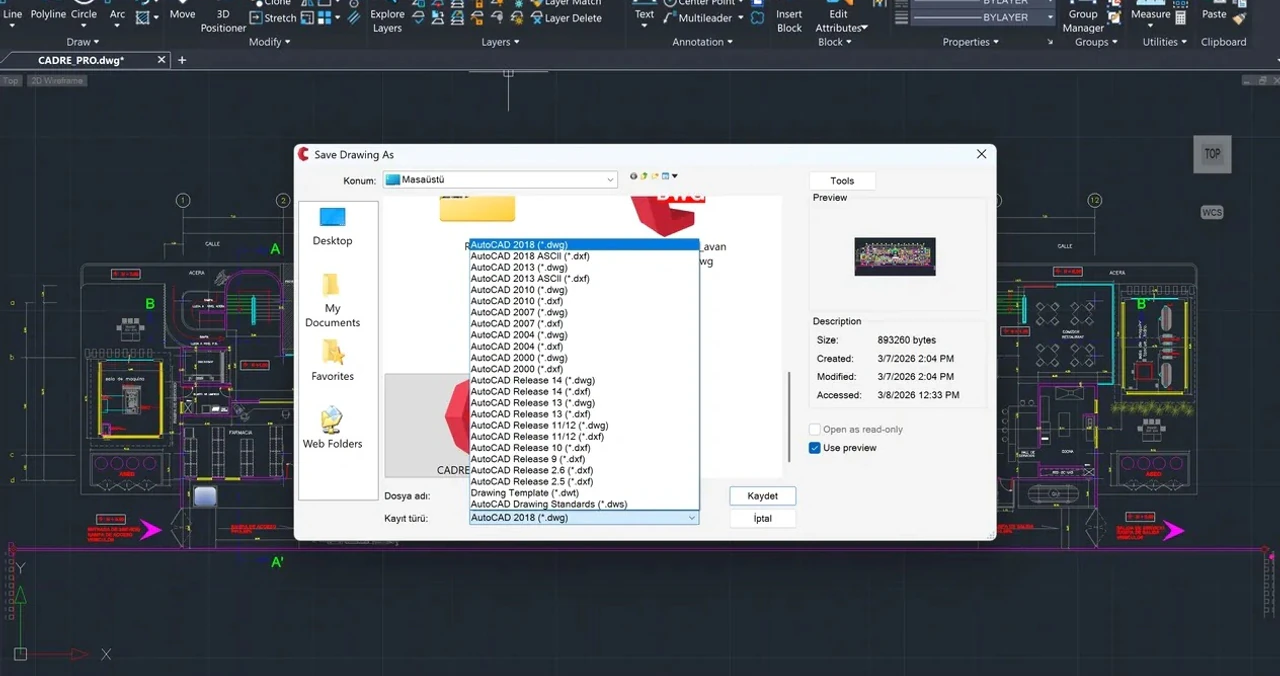Image resolution: width=1280 pixels, height=676 pixels.
Task: Select AutoCAD 2004 (*.dwg) option
Action: coord(584,335)
